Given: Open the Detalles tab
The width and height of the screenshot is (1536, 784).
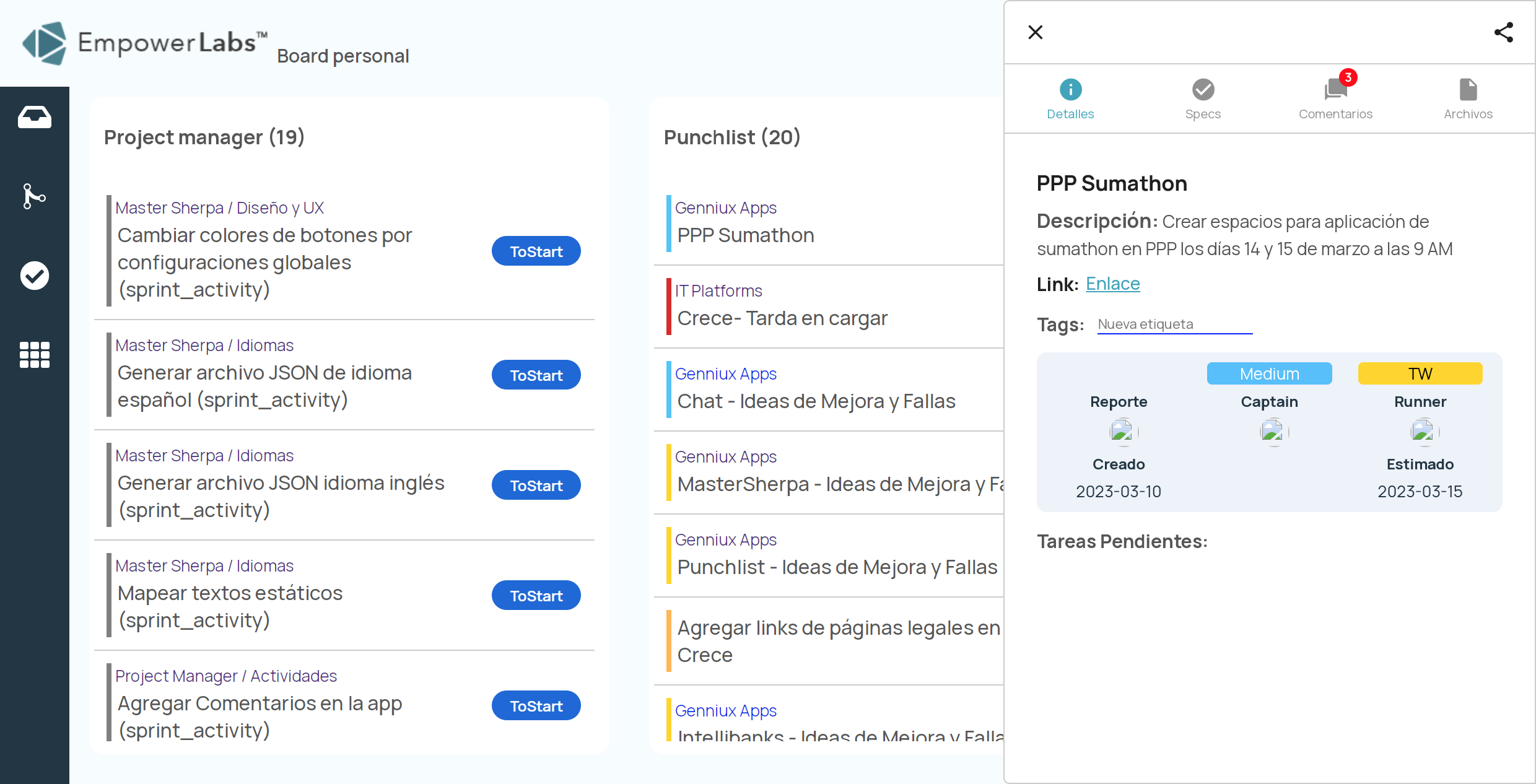Looking at the screenshot, I should [1070, 99].
